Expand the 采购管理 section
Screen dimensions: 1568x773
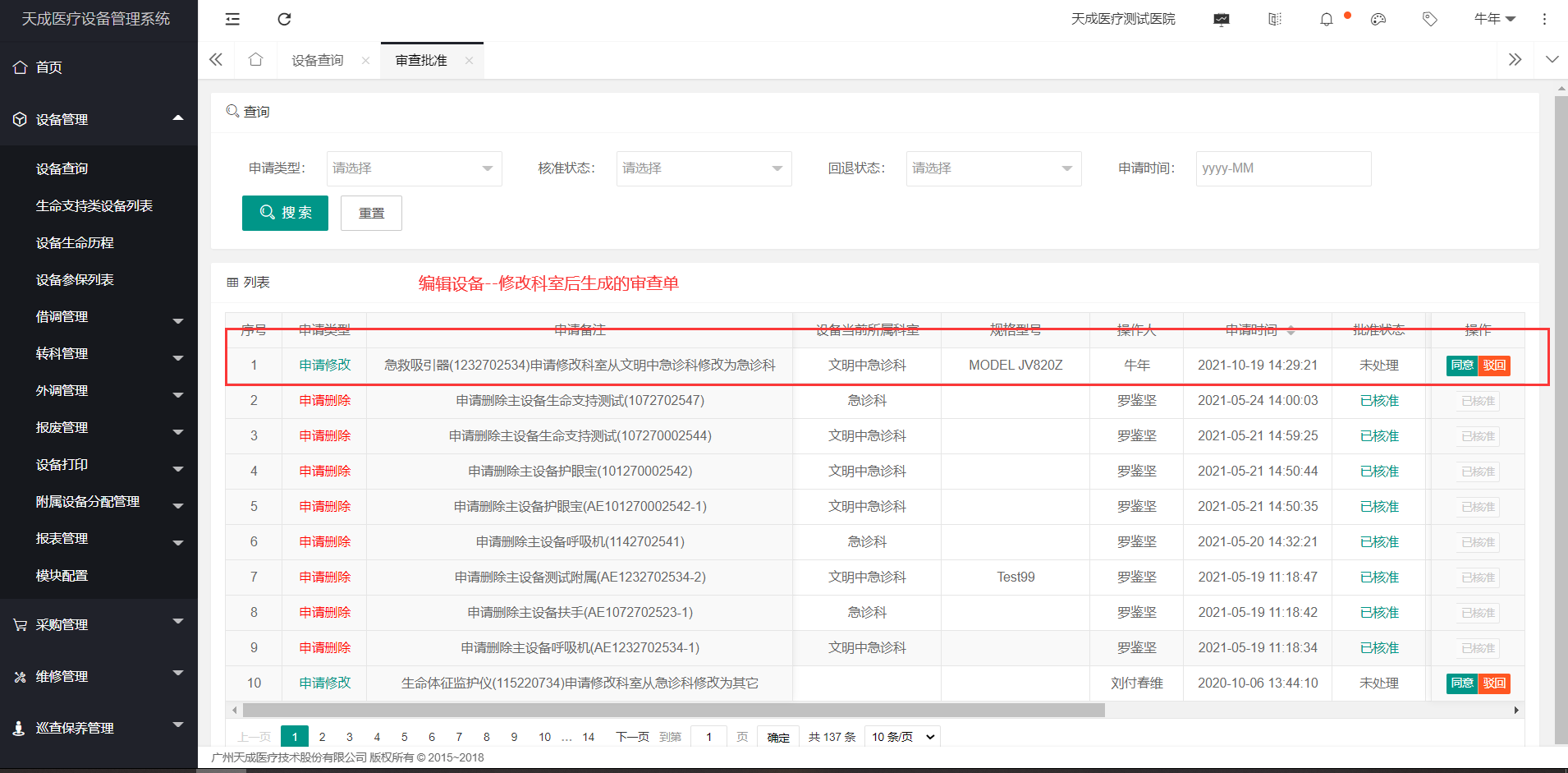tap(99, 624)
